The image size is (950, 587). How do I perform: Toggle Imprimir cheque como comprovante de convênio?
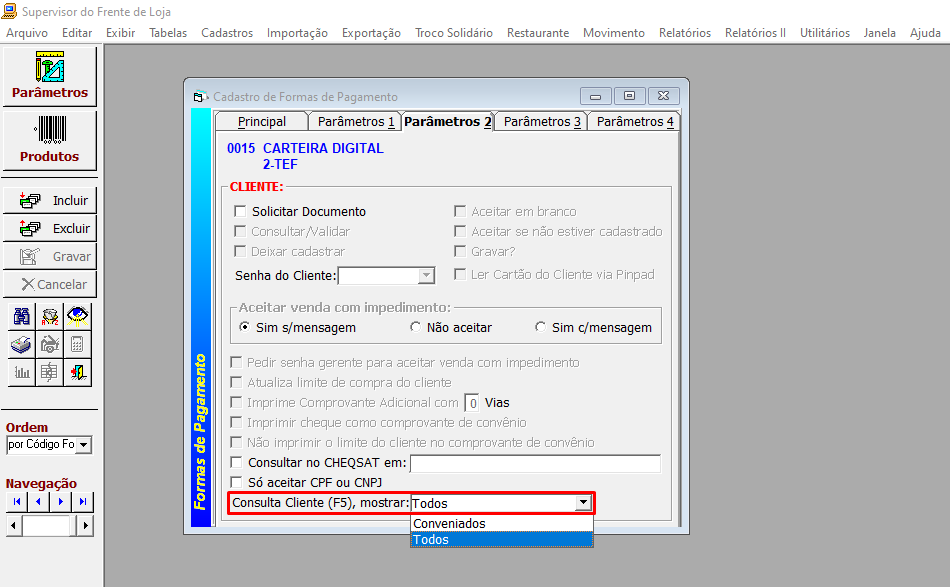tap(236, 422)
